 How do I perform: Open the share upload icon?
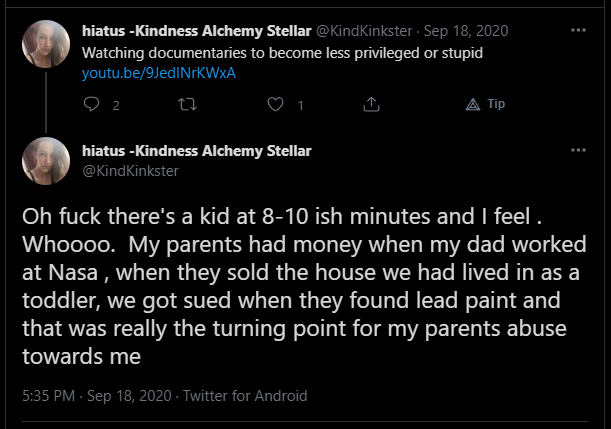point(371,104)
